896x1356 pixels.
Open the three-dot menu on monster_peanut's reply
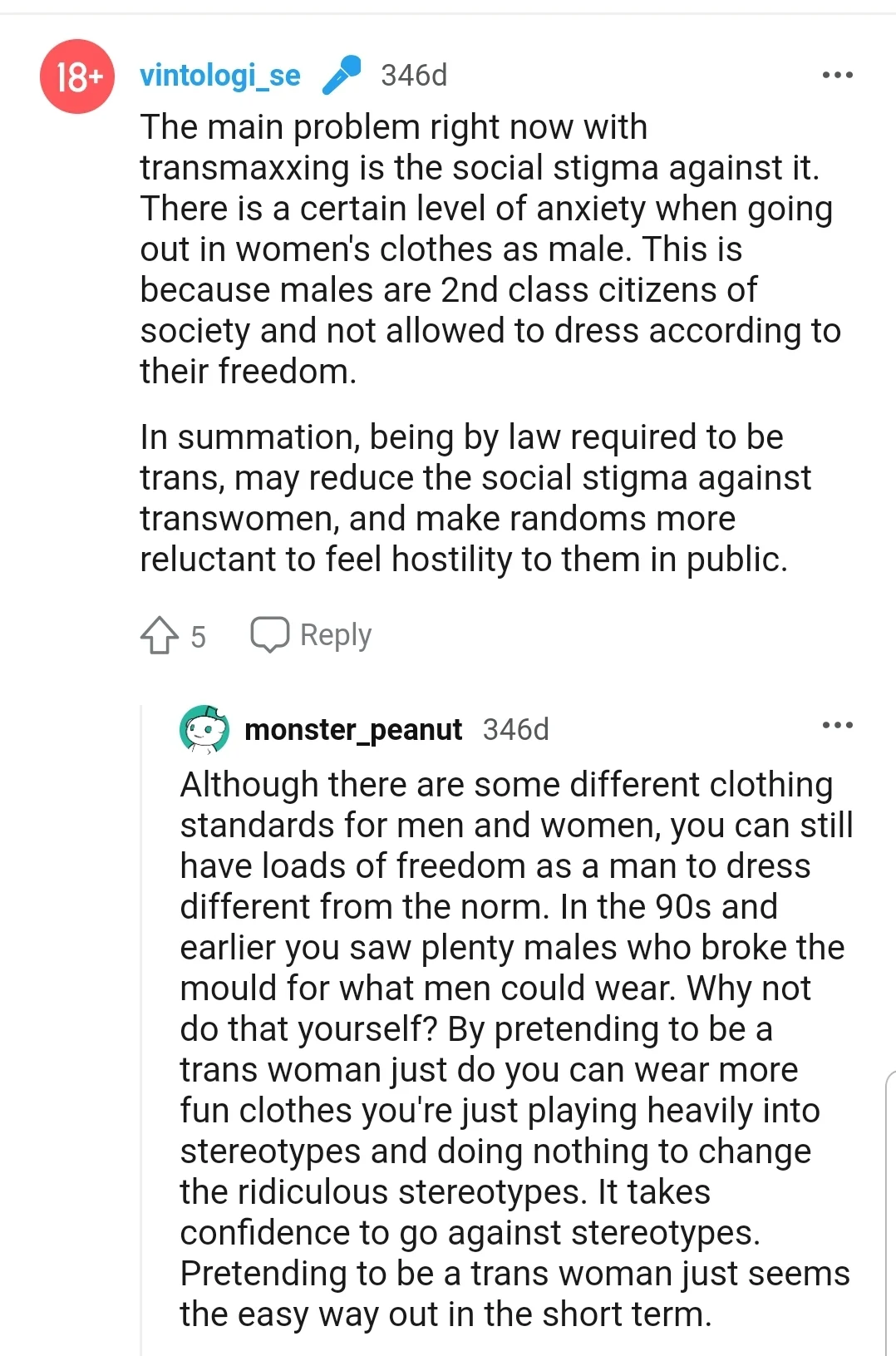(837, 725)
